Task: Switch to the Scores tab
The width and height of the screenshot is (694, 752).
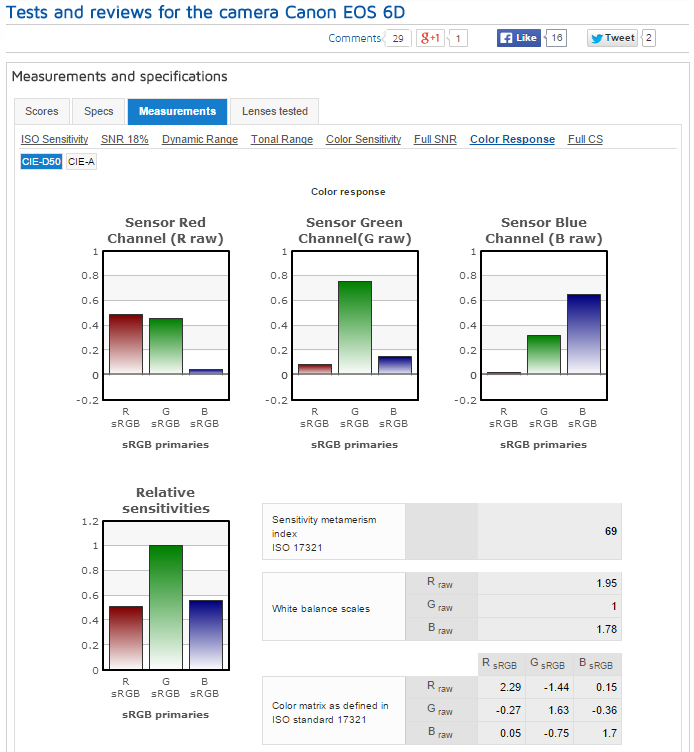Action: point(42,111)
